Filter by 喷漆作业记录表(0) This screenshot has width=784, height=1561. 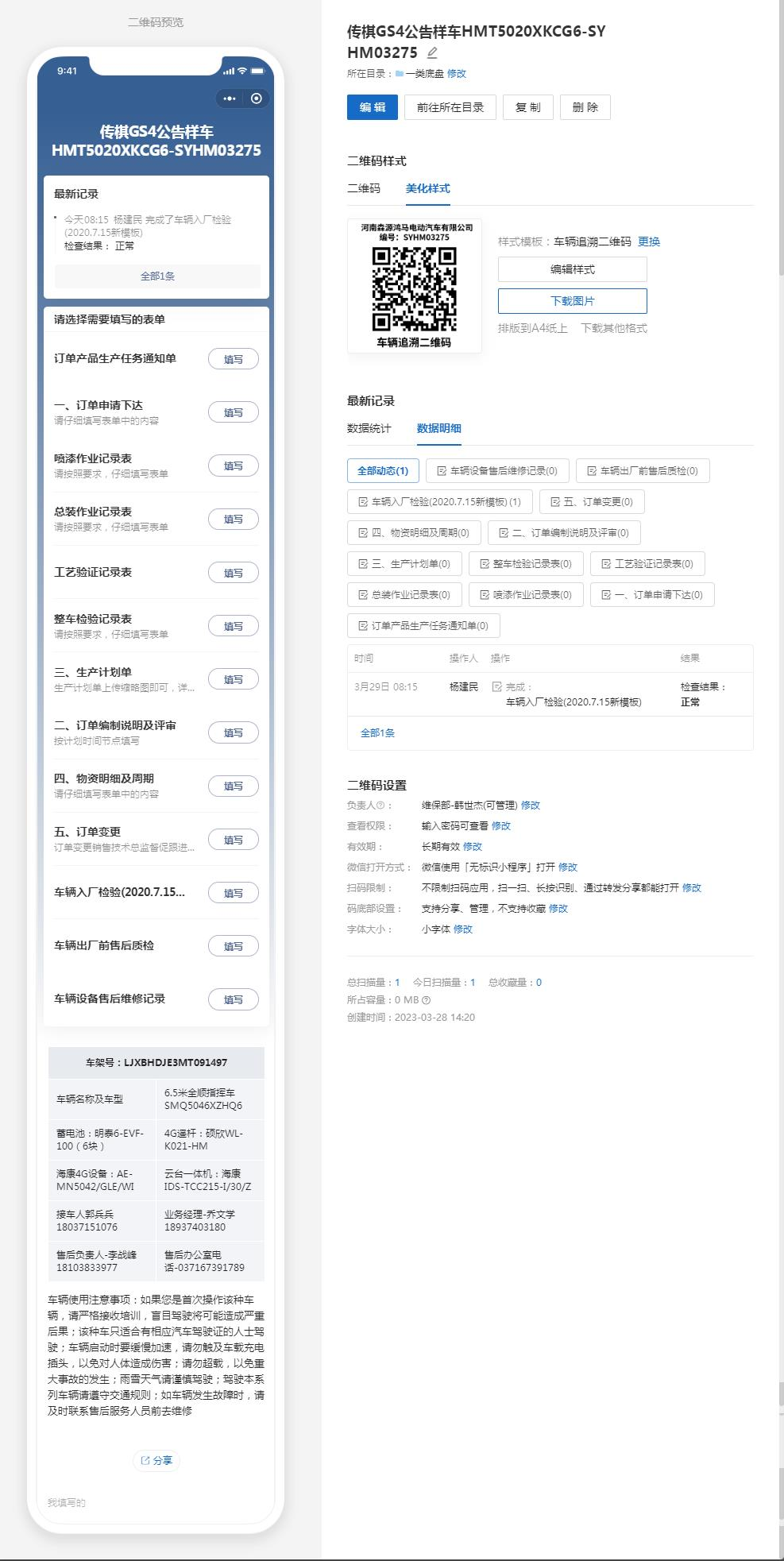526,594
